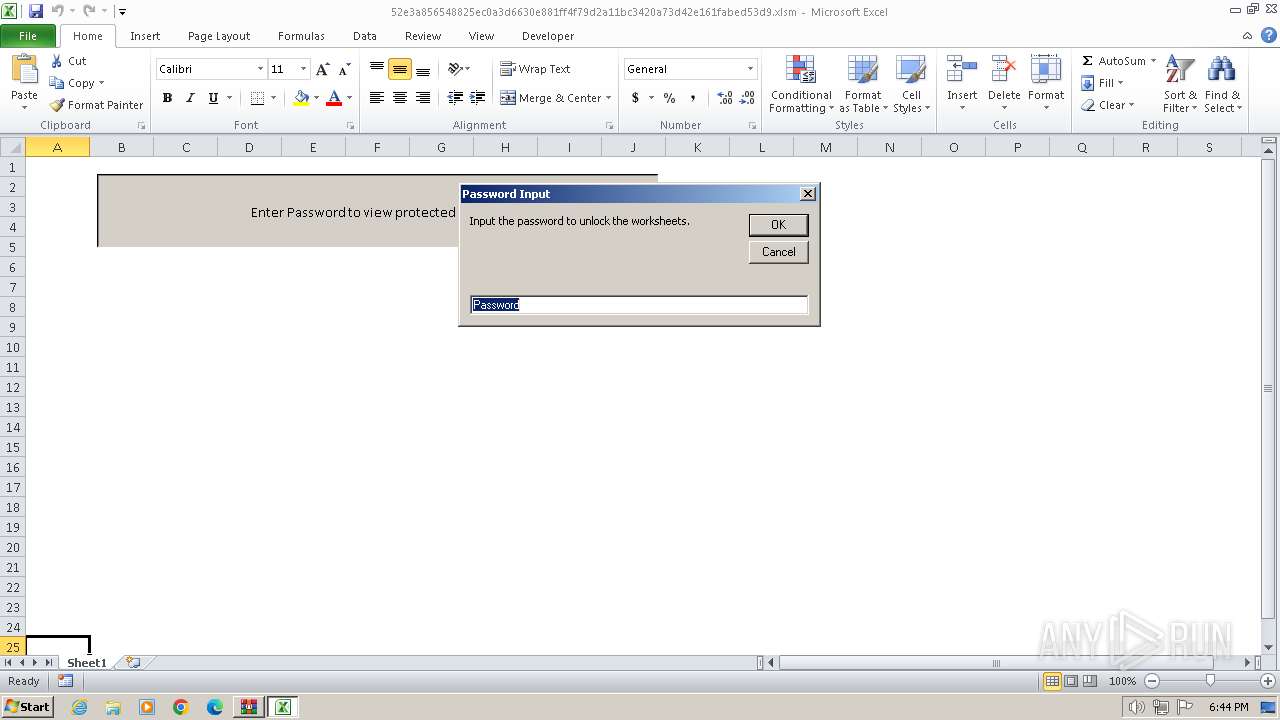1280x720 pixels.
Task: Click the Font Color A icon
Action: [334, 98]
